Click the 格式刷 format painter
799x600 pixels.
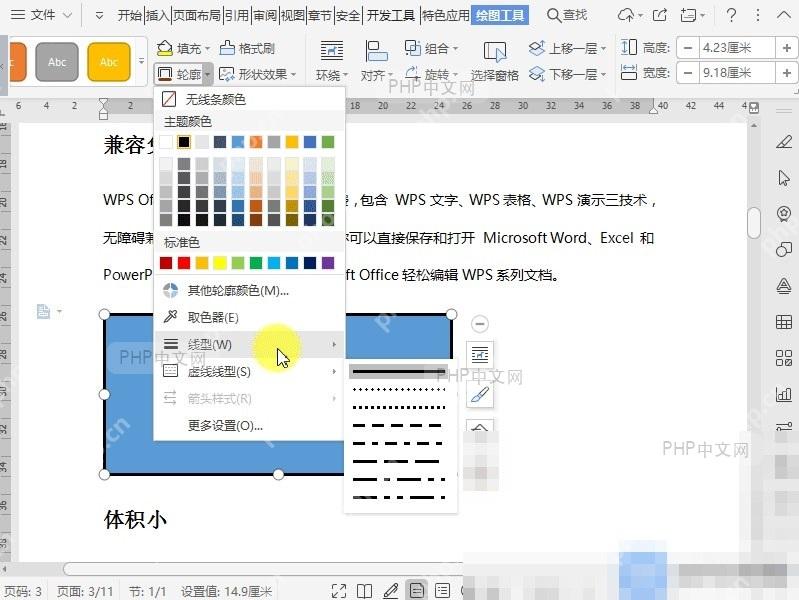coord(247,48)
